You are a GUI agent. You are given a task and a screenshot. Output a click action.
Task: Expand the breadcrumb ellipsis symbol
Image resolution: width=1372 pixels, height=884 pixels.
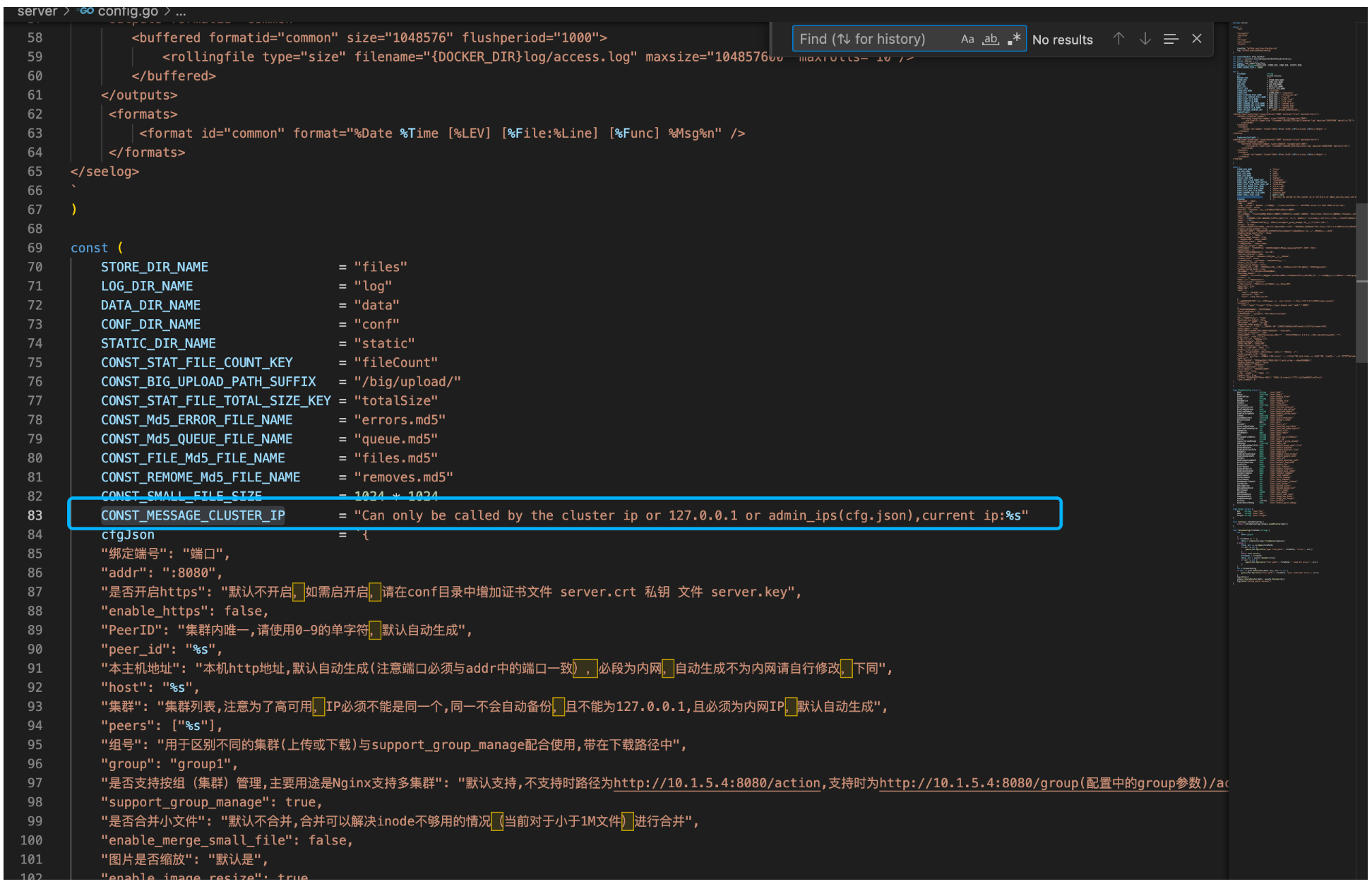pyautogui.click(x=181, y=11)
